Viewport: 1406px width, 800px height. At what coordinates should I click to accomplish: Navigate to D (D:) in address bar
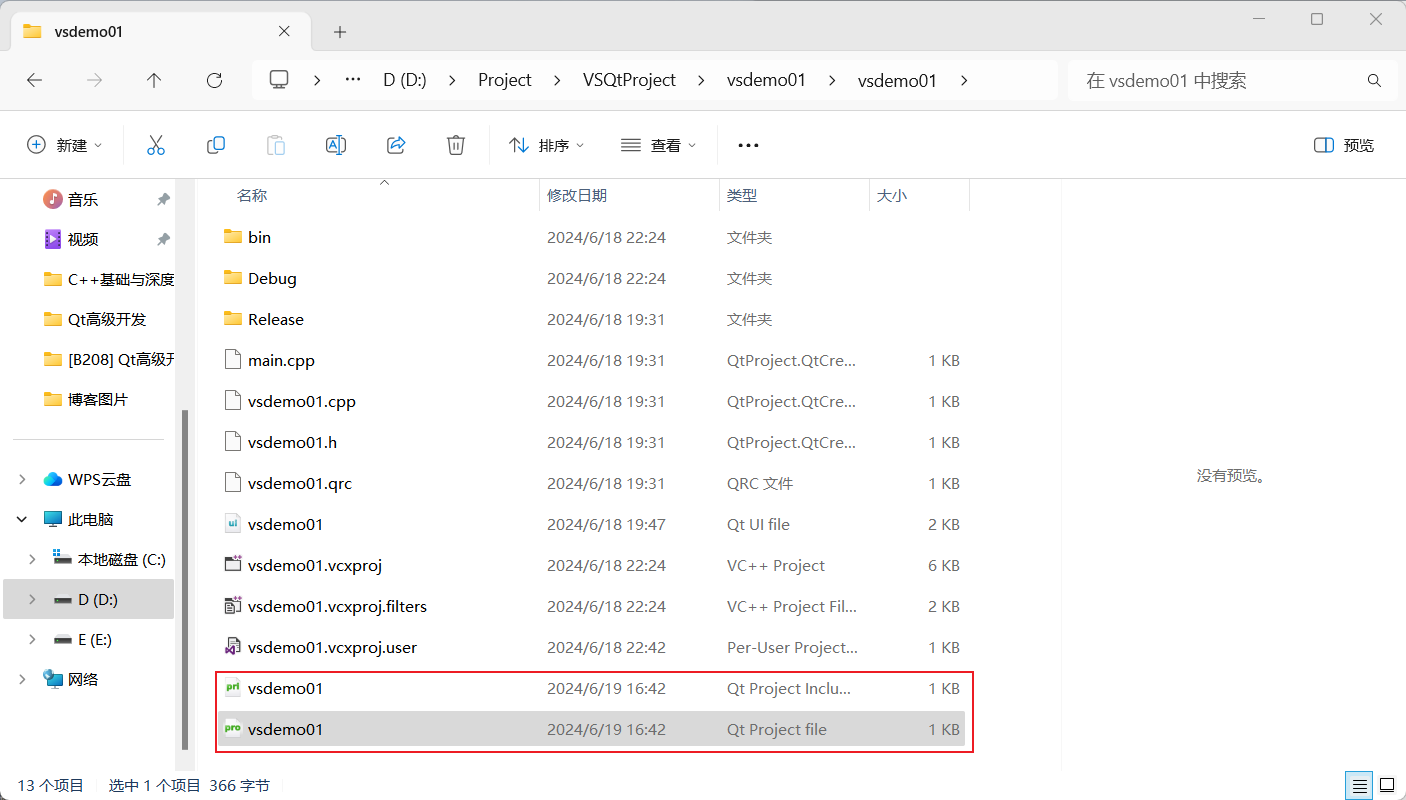pyautogui.click(x=405, y=80)
